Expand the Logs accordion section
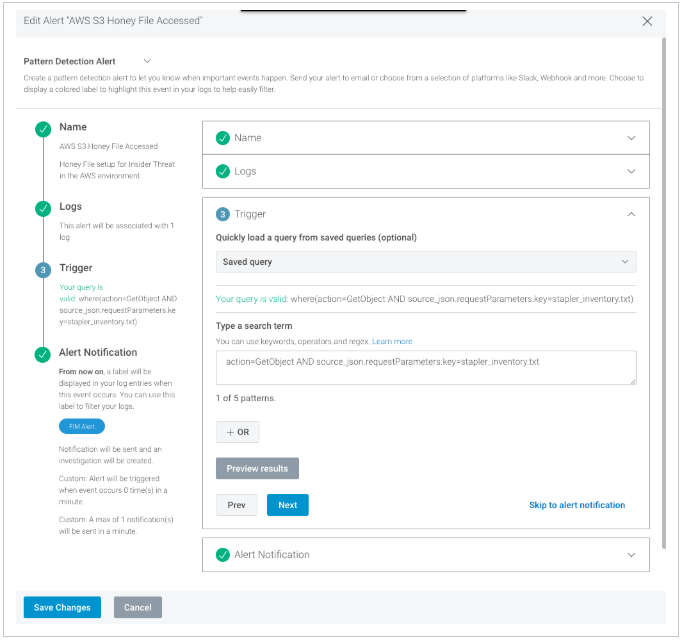 click(x=630, y=172)
